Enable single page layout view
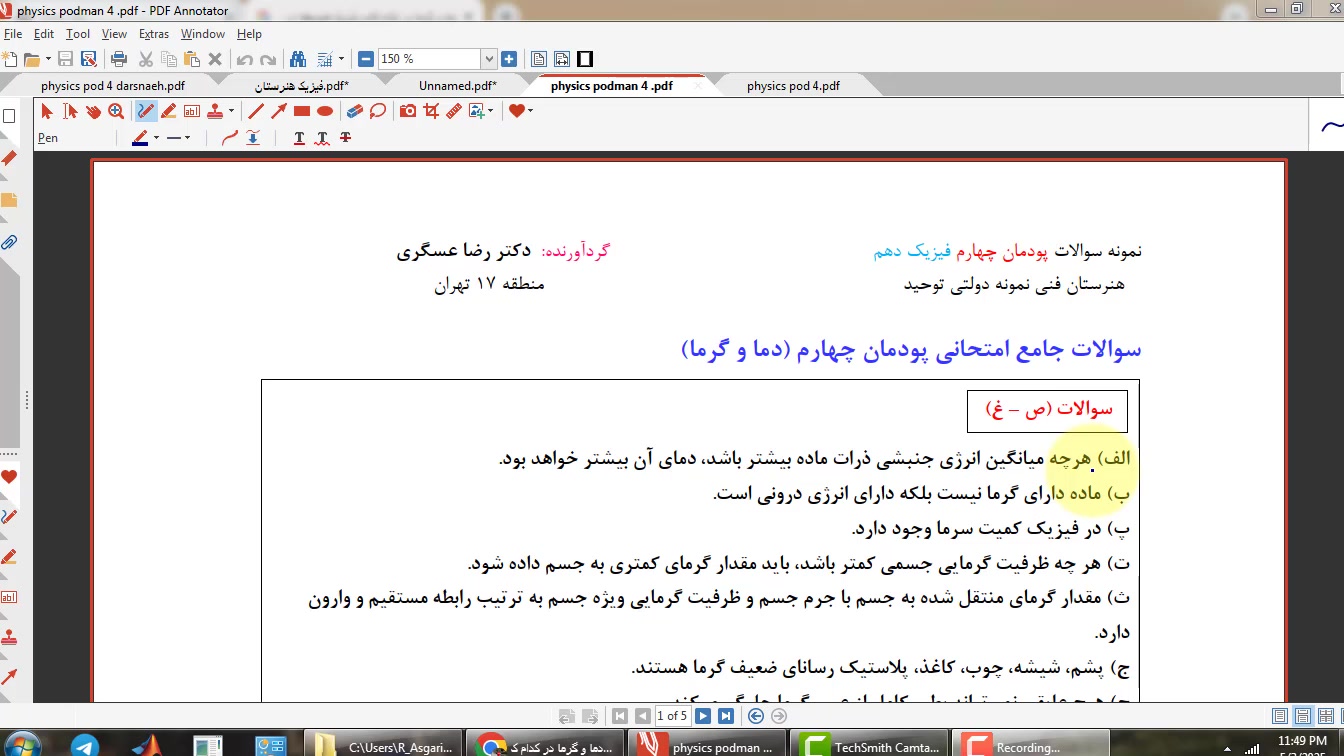This screenshot has height=756, width=1344. click(1279, 716)
